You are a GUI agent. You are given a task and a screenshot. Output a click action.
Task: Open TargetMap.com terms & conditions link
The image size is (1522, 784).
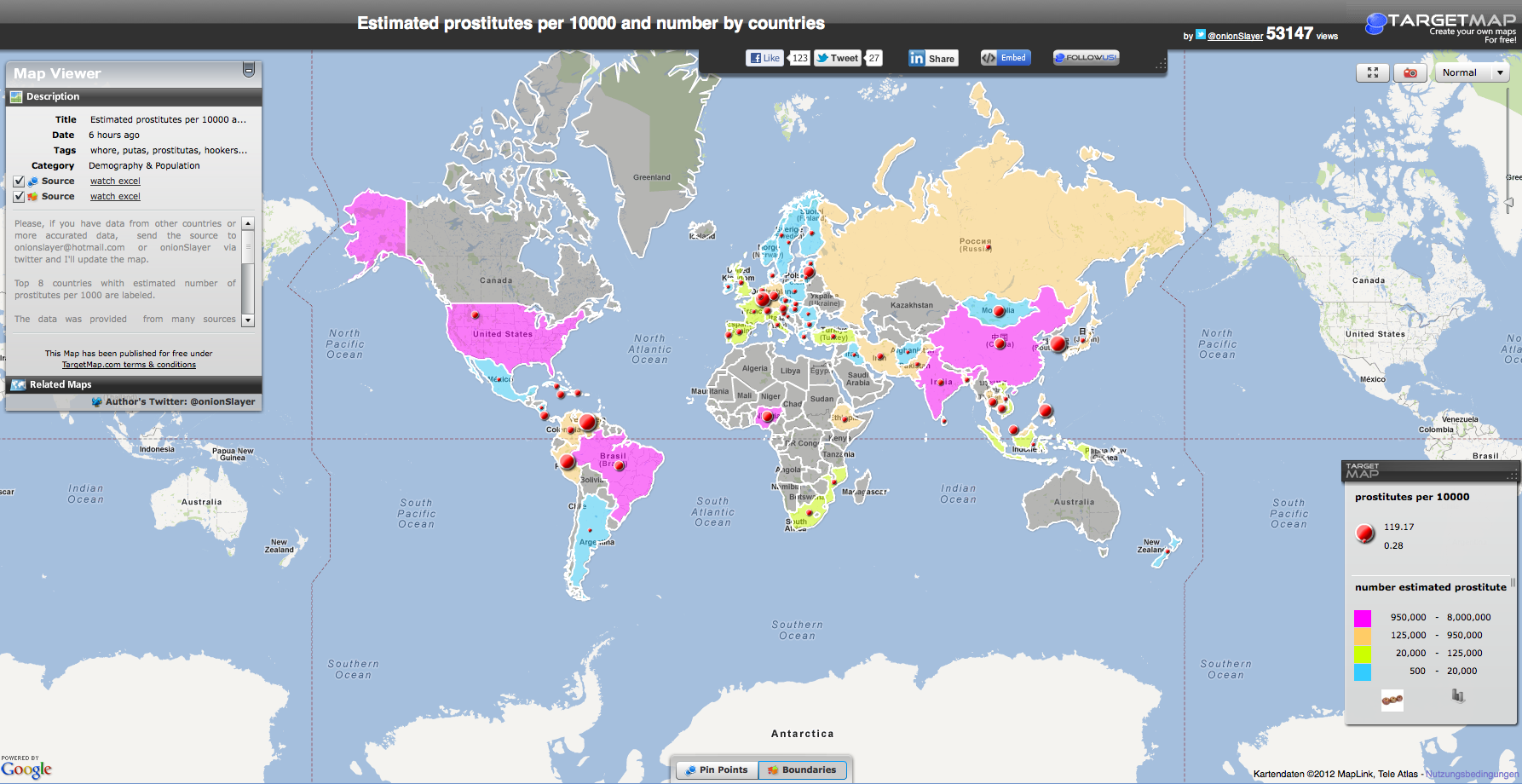[129, 365]
